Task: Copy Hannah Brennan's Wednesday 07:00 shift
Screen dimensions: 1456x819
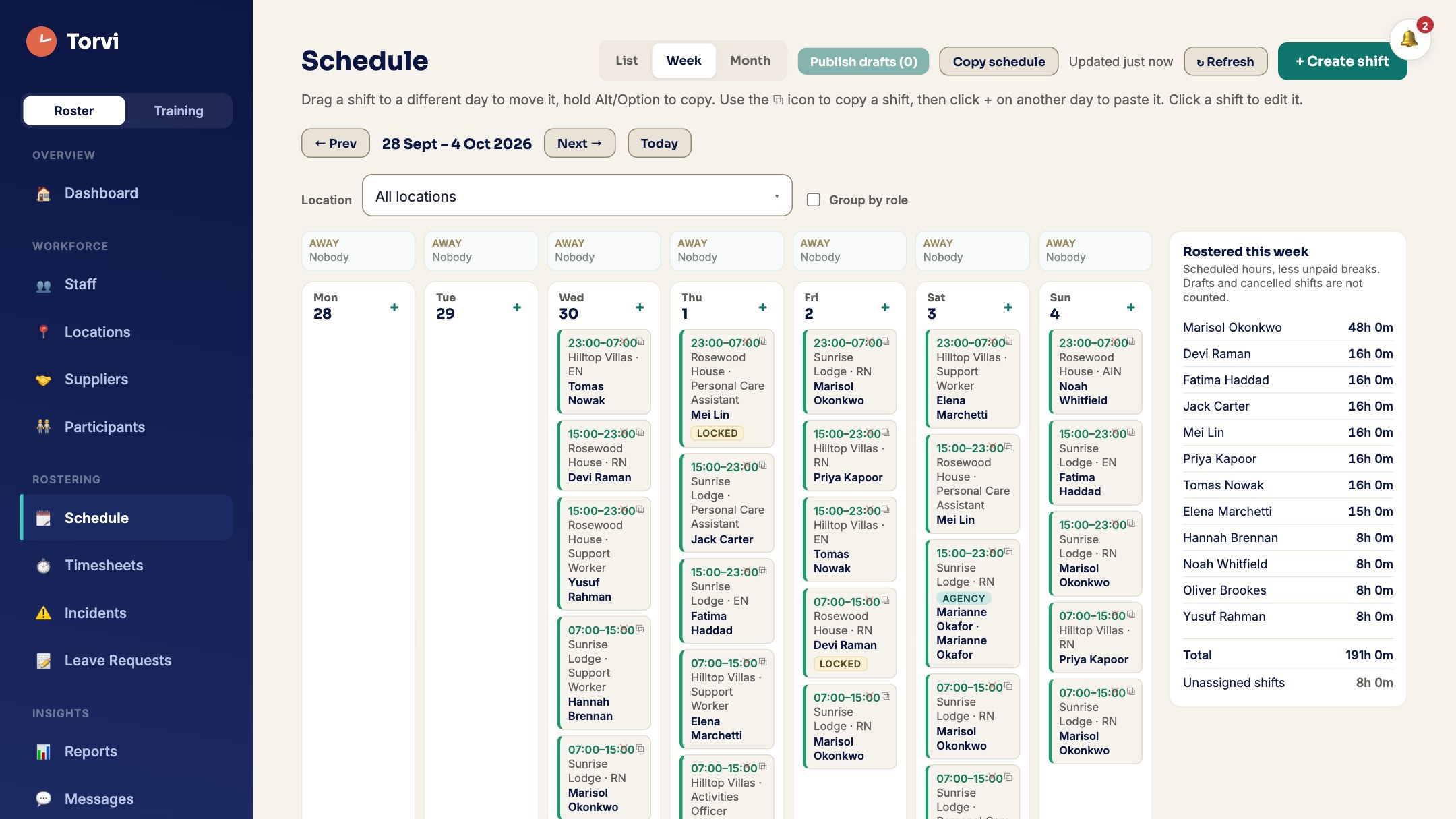Action: pos(640,629)
